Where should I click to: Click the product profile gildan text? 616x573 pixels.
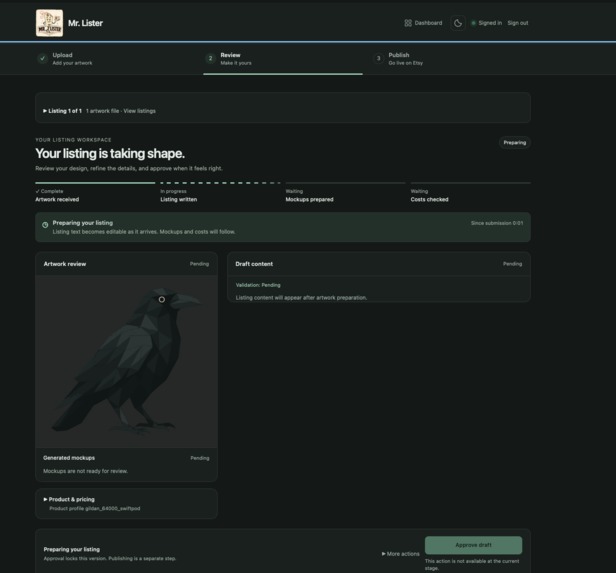pyautogui.click(x=95, y=509)
